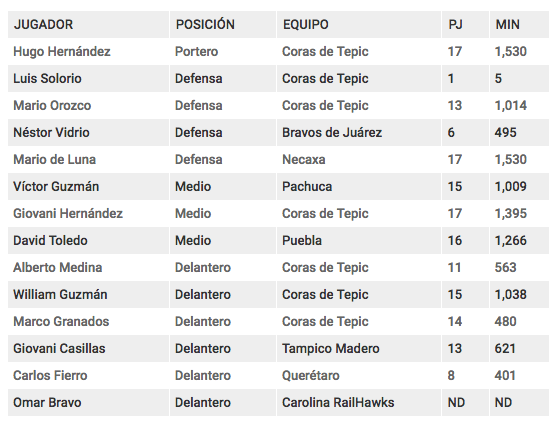The height and width of the screenshot is (422, 555).
Task: Select Víctor Guzmán player name
Action: coord(56,187)
